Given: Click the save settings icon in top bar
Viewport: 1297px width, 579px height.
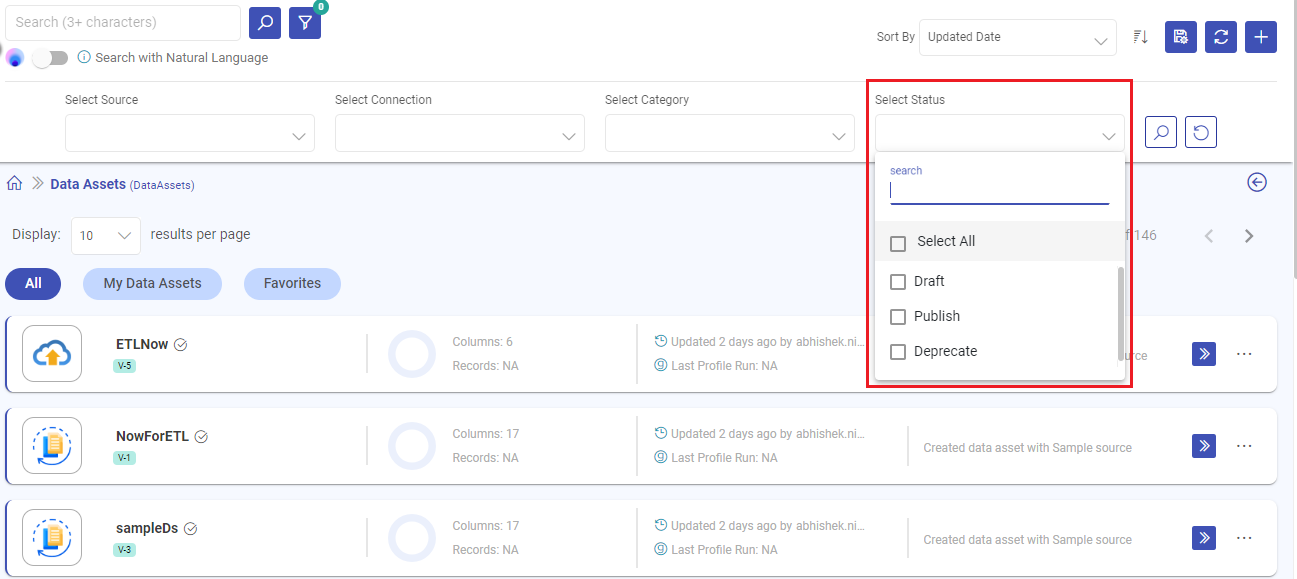Looking at the screenshot, I should click(x=1180, y=37).
